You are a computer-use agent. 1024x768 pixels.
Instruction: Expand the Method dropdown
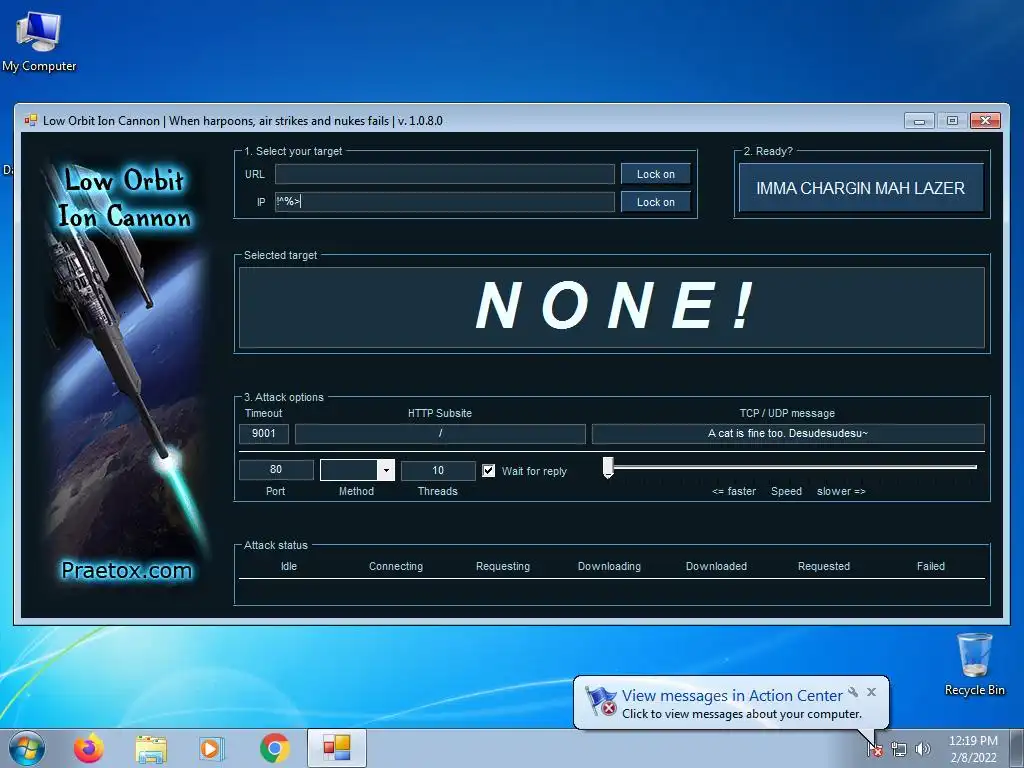[387, 470]
